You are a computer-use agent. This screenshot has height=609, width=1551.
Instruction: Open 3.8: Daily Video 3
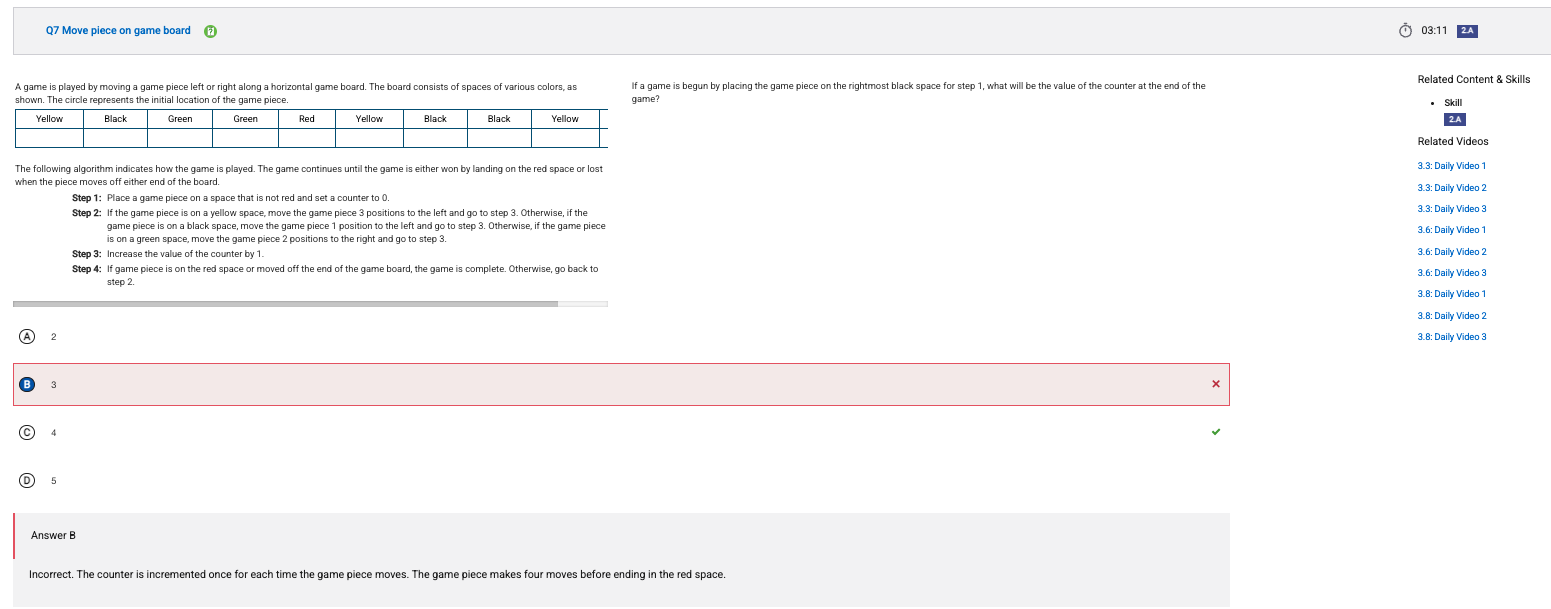[1451, 337]
